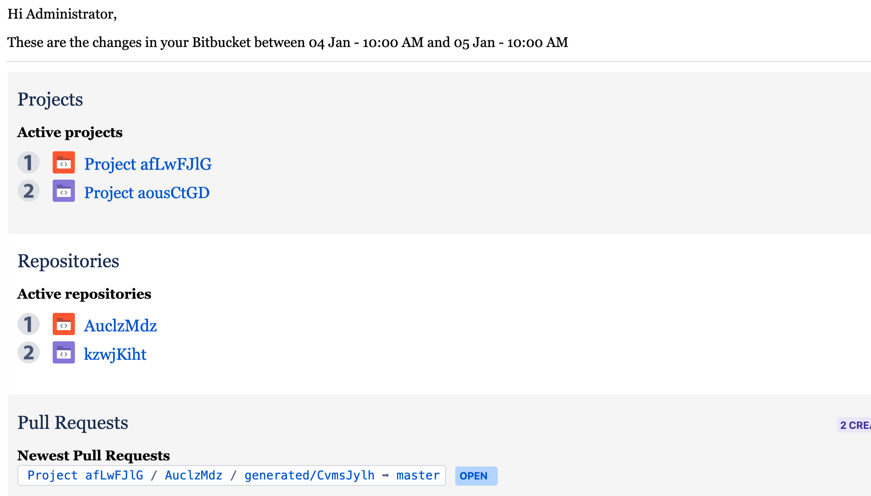
Task: Click the Pull Requests section heading
Action: point(73,423)
